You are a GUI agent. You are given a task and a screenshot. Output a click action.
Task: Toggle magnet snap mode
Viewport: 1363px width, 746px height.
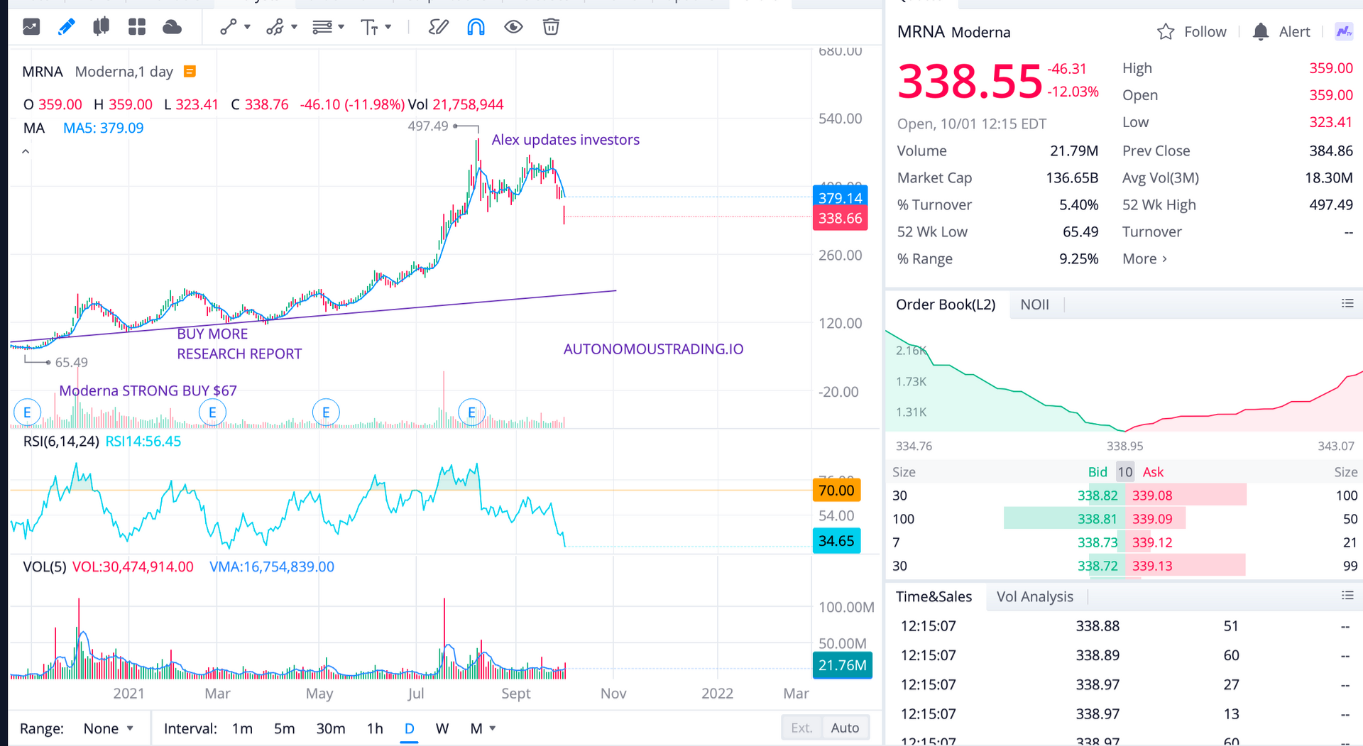point(476,27)
